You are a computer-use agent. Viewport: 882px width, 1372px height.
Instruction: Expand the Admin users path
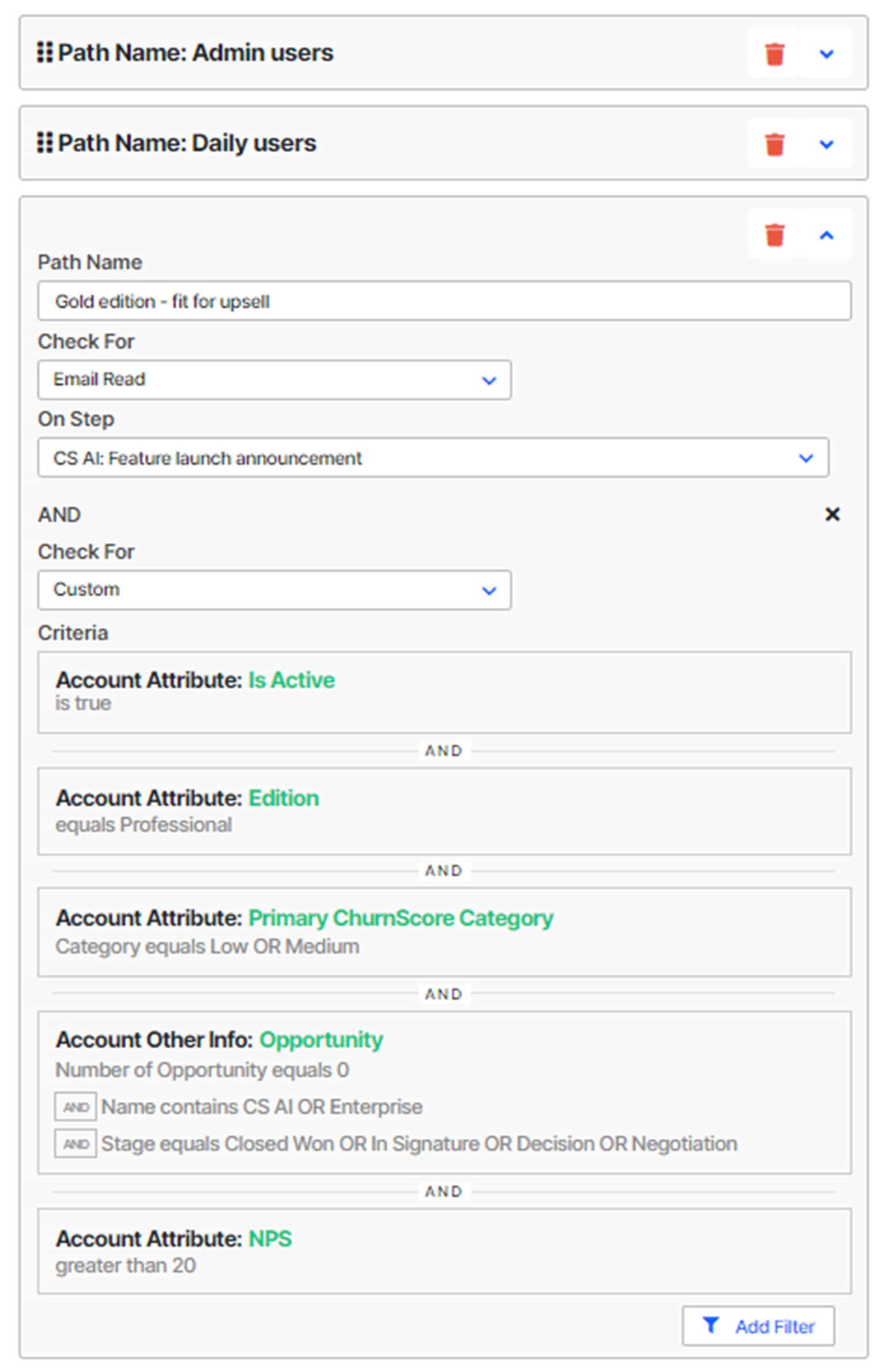pyautogui.click(x=827, y=54)
